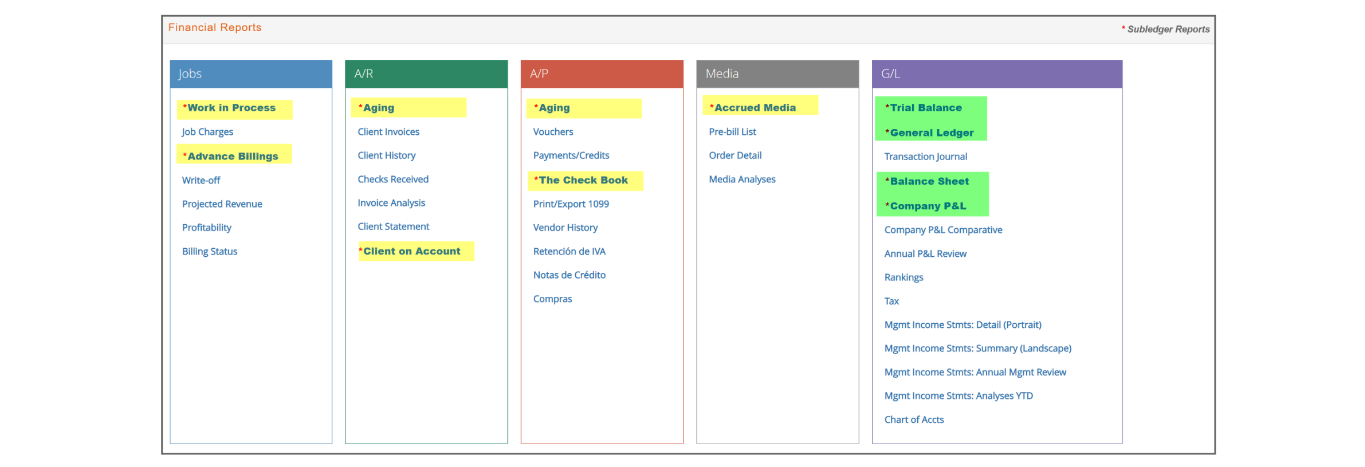Open the Tax report under G/L
Viewport: 1365px width, 467px height.
pos(892,301)
